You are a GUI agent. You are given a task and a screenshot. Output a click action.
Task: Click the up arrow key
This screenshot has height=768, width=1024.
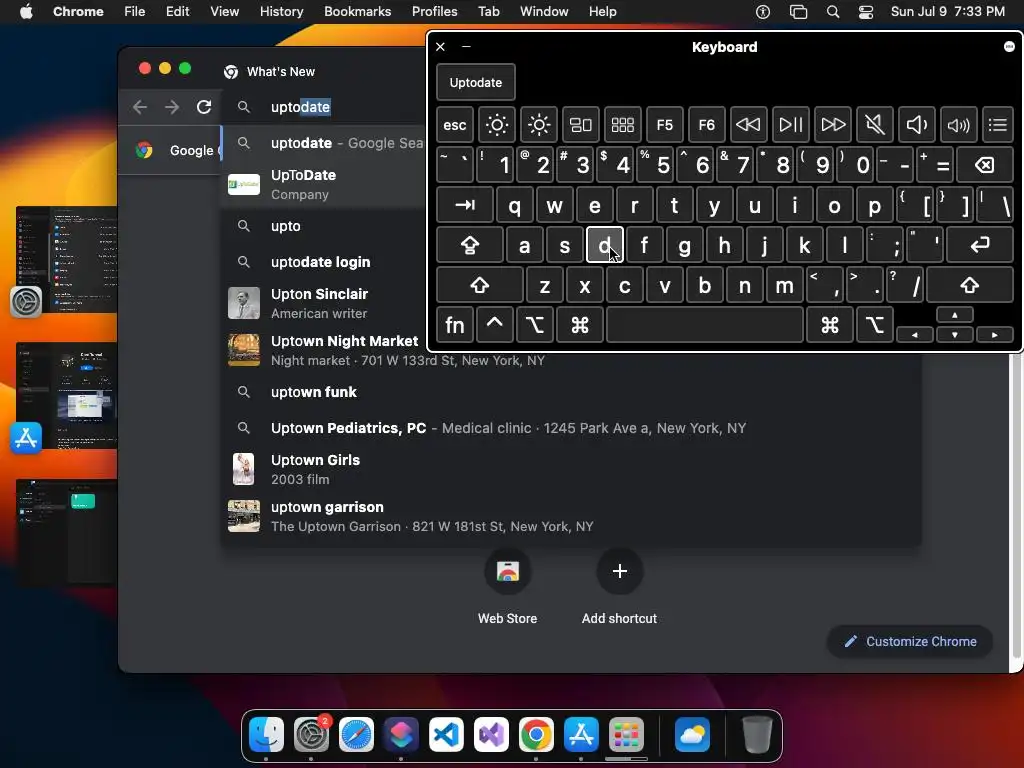point(955,315)
